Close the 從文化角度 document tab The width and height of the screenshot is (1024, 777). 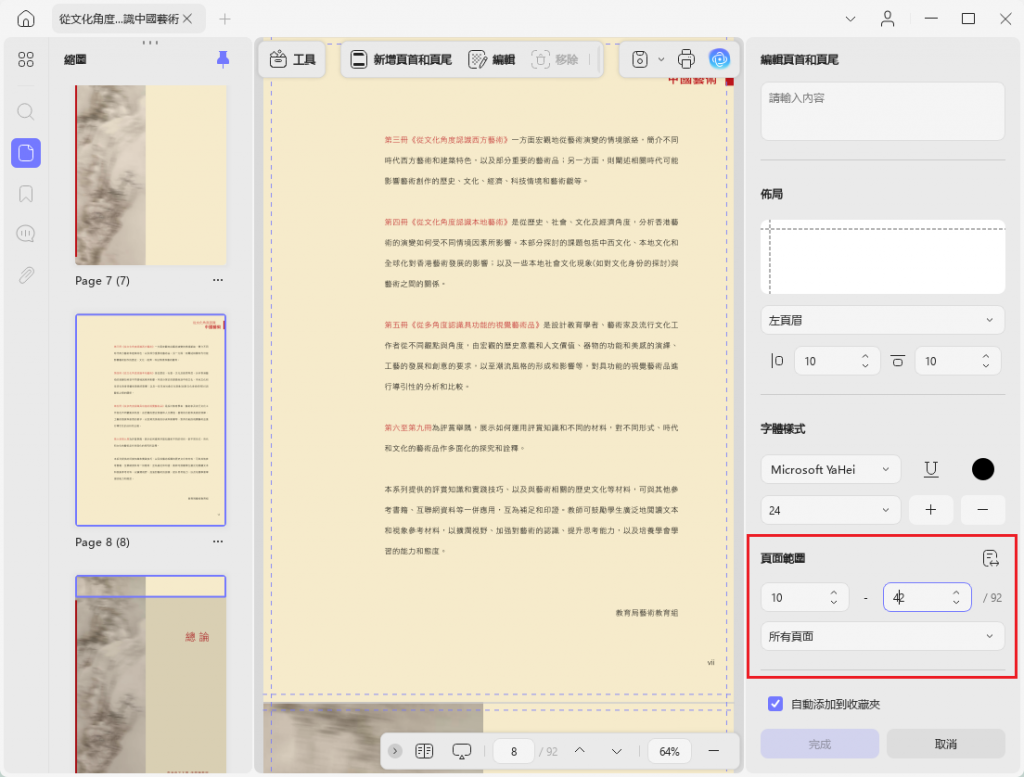[x=188, y=19]
